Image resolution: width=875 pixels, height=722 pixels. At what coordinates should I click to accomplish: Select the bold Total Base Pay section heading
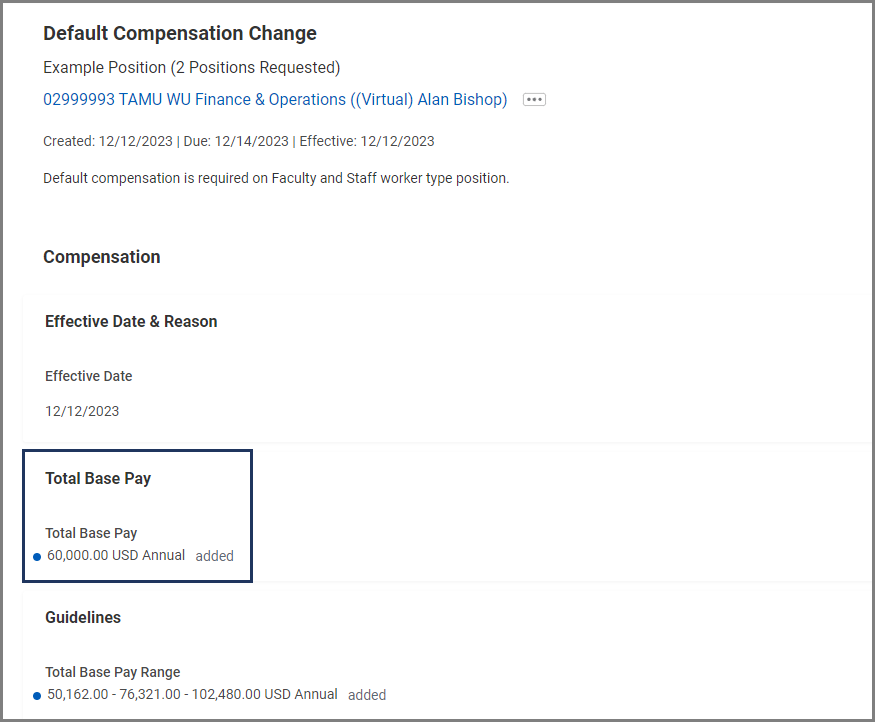pos(98,479)
